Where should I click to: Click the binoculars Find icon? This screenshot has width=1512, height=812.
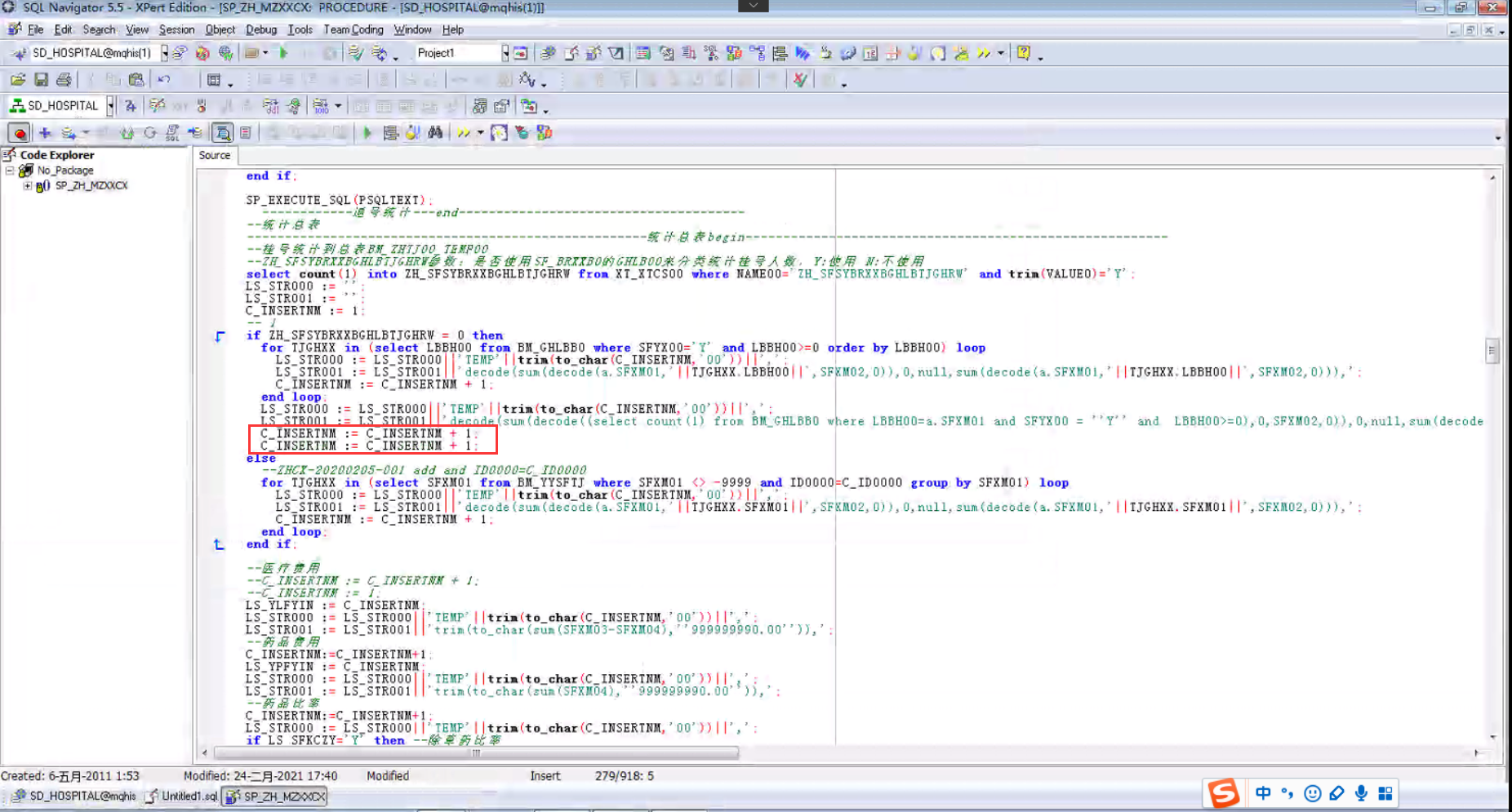(x=435, y=133)
